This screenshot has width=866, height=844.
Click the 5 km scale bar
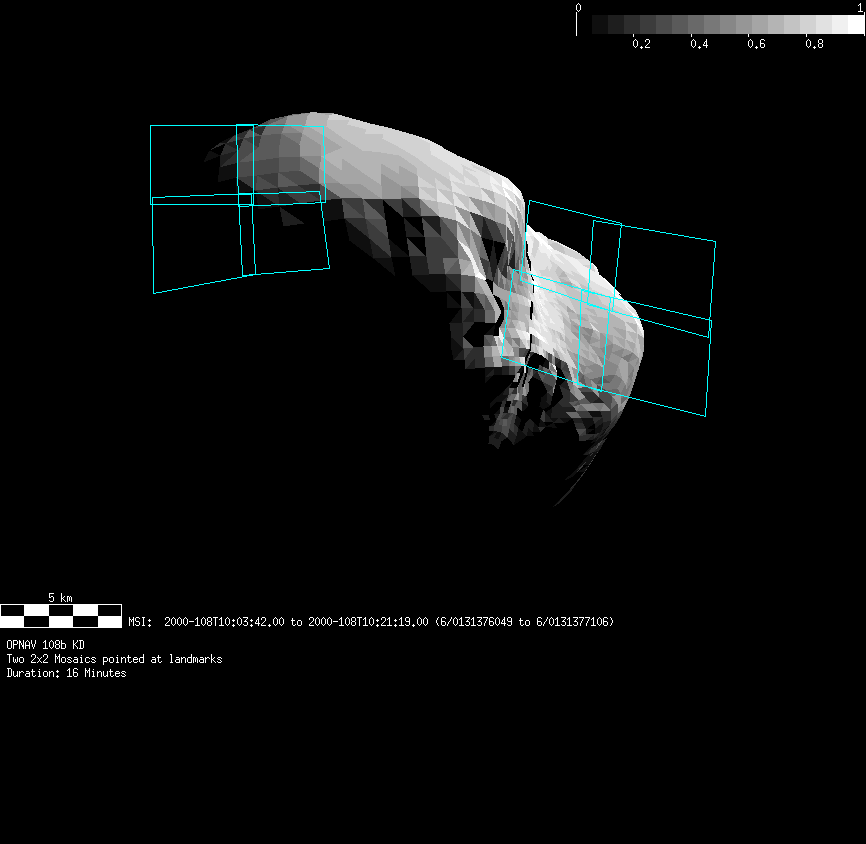click(x=61, y=615)
